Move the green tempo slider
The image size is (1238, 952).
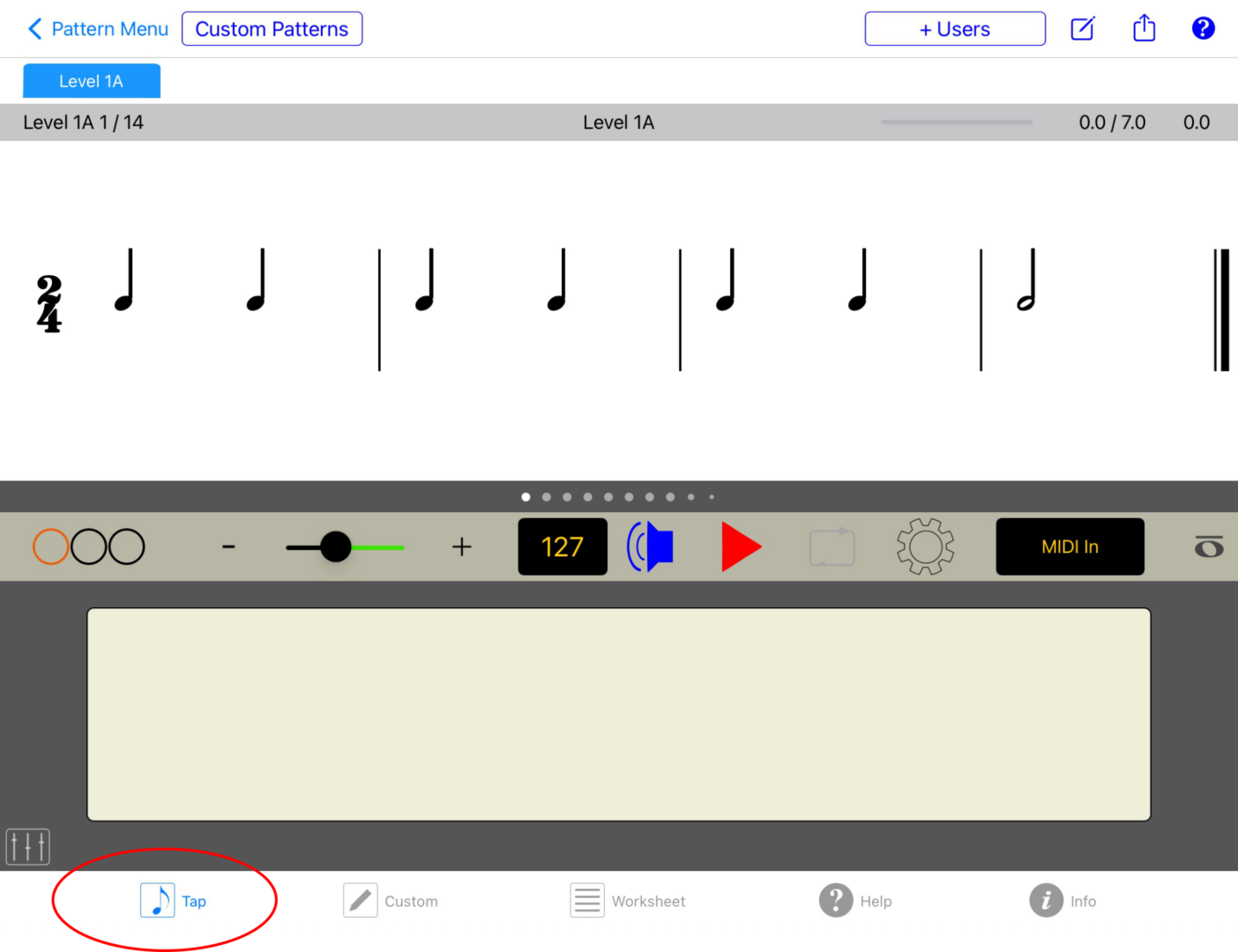334,547
